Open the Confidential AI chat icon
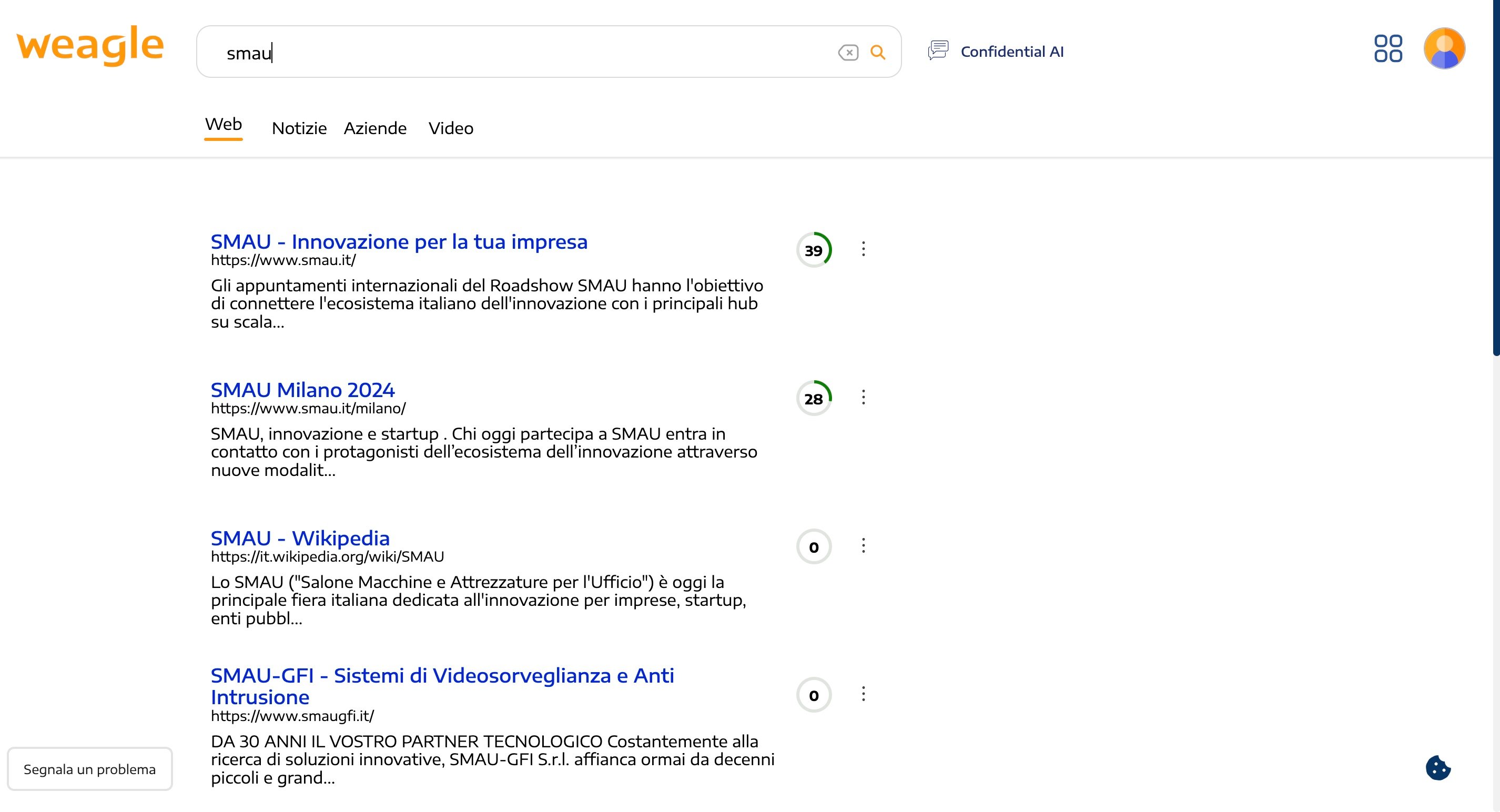The image size is (1500, 812). click(x=938, y=50)
